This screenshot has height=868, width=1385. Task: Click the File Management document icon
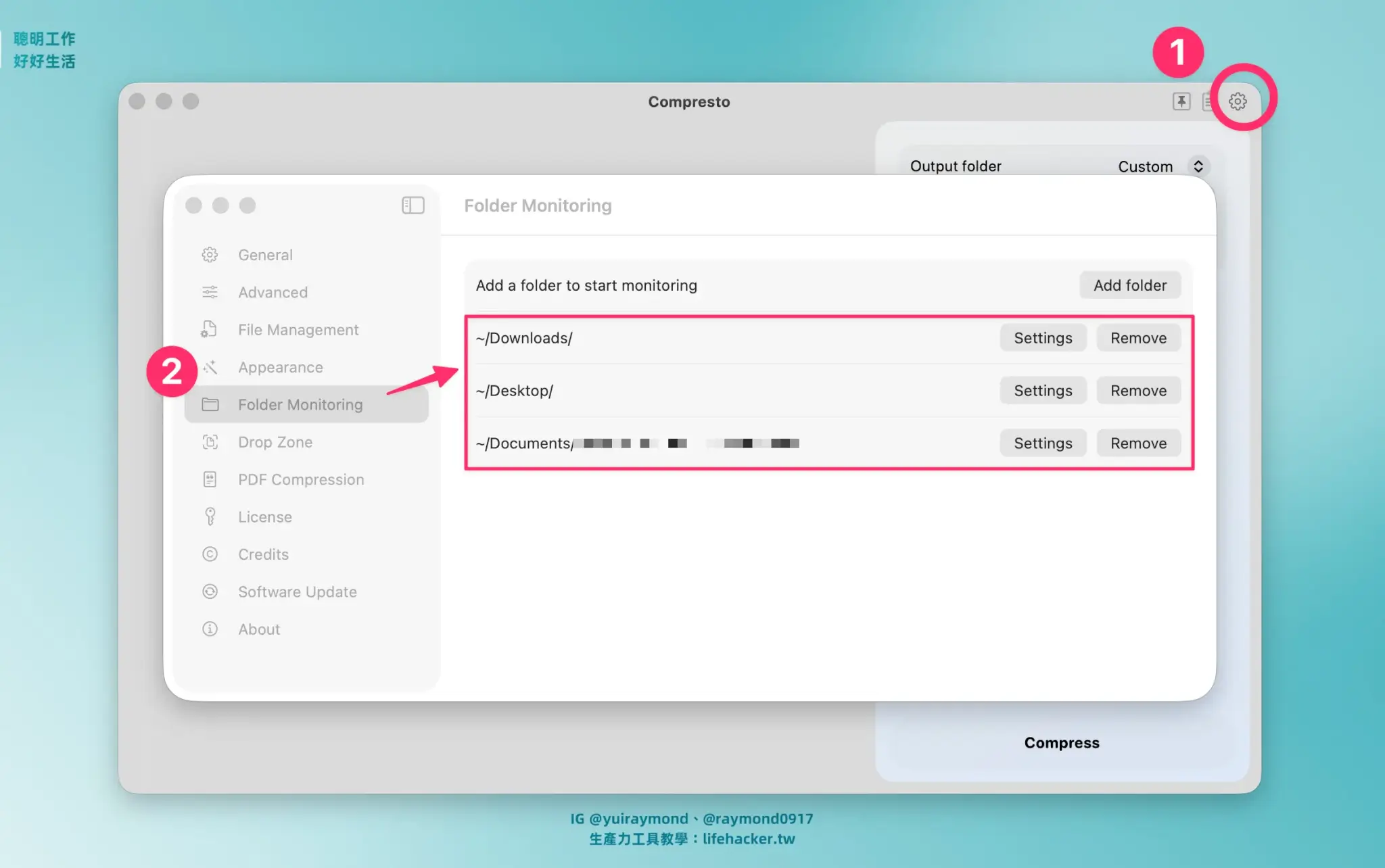coord(210,329)
